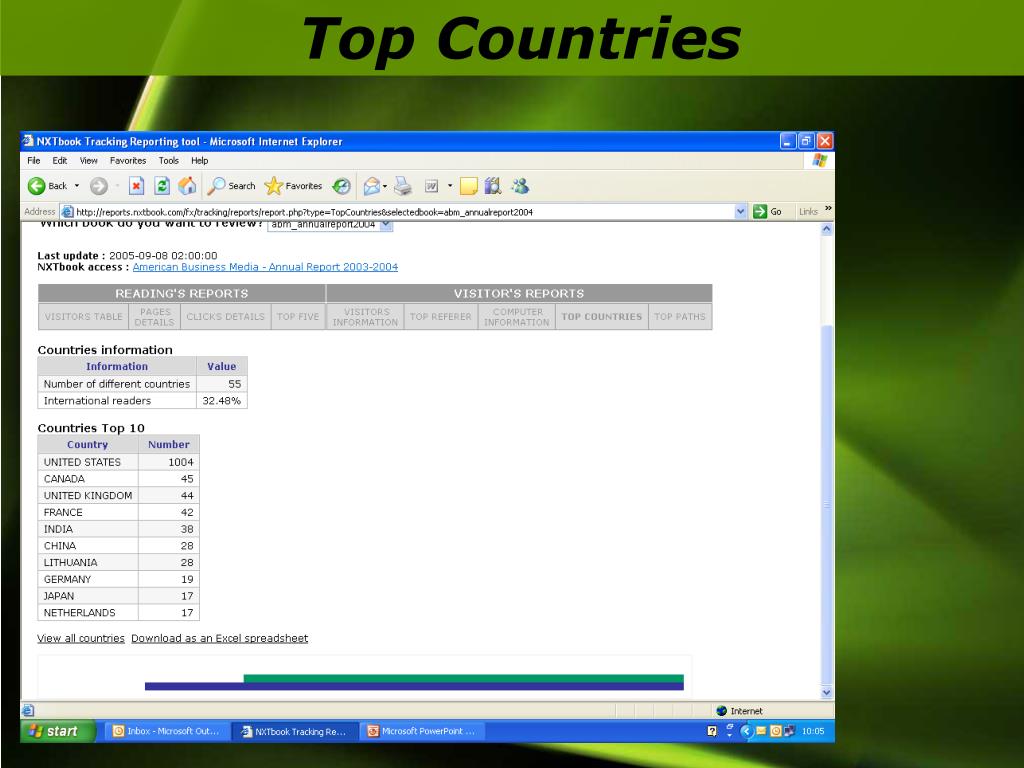Print the page with the printer icon
The height and width of the screenshot is (768, 1024).
tap(403, 186)
